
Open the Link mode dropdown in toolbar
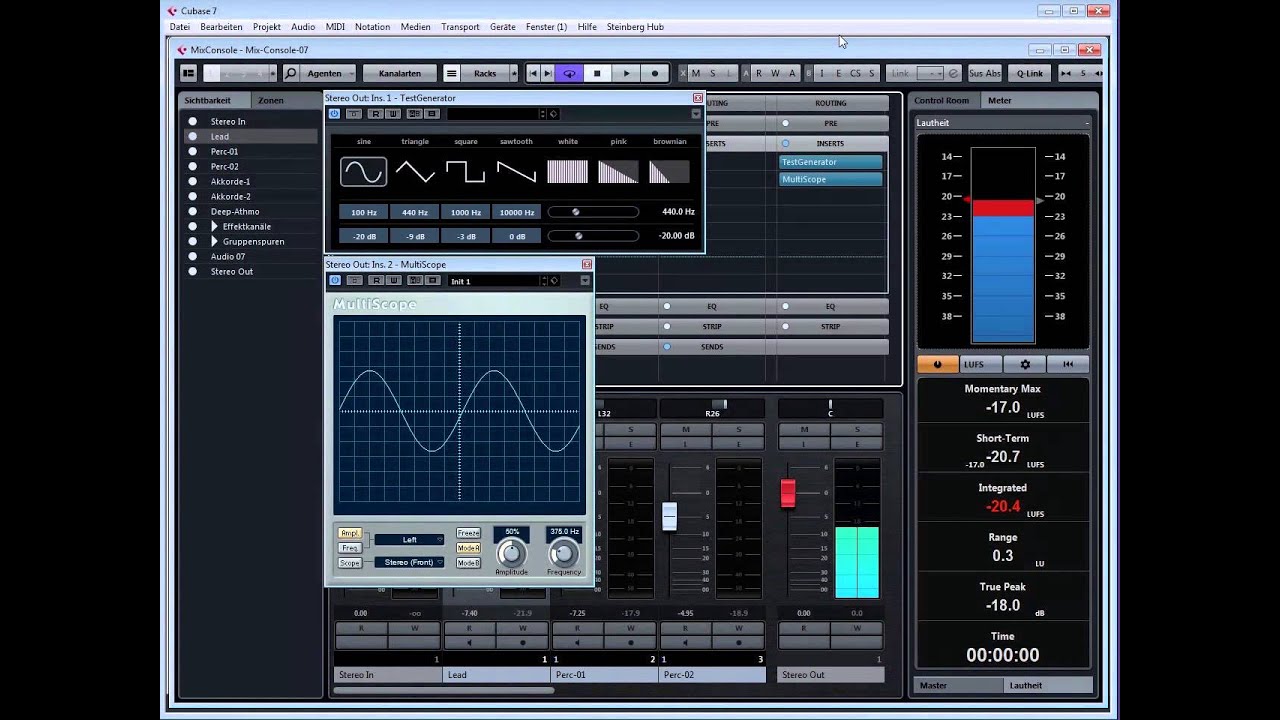point(930,73)
